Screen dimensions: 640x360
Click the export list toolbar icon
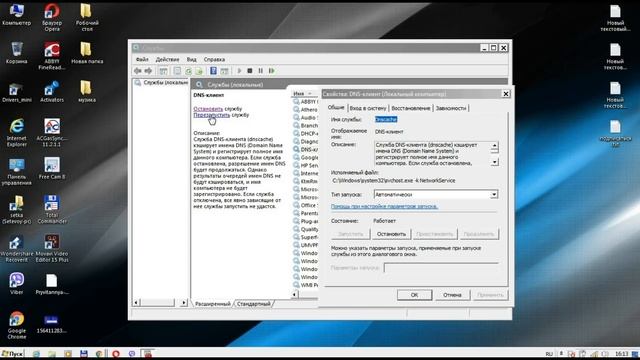click(199, 71)
